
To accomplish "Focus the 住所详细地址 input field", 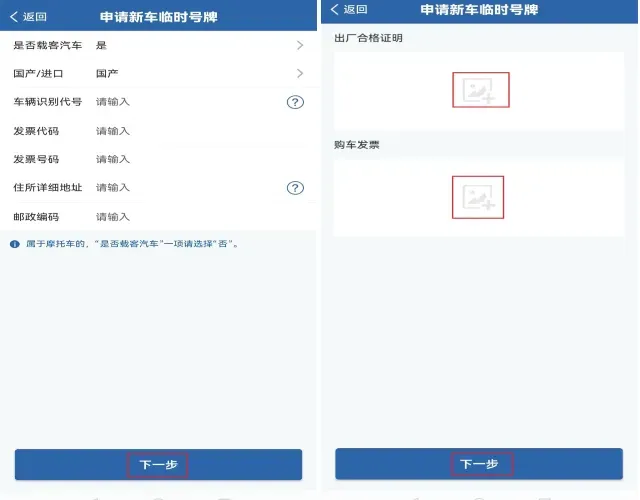I will pyautogui.click(x=188, y=188).
